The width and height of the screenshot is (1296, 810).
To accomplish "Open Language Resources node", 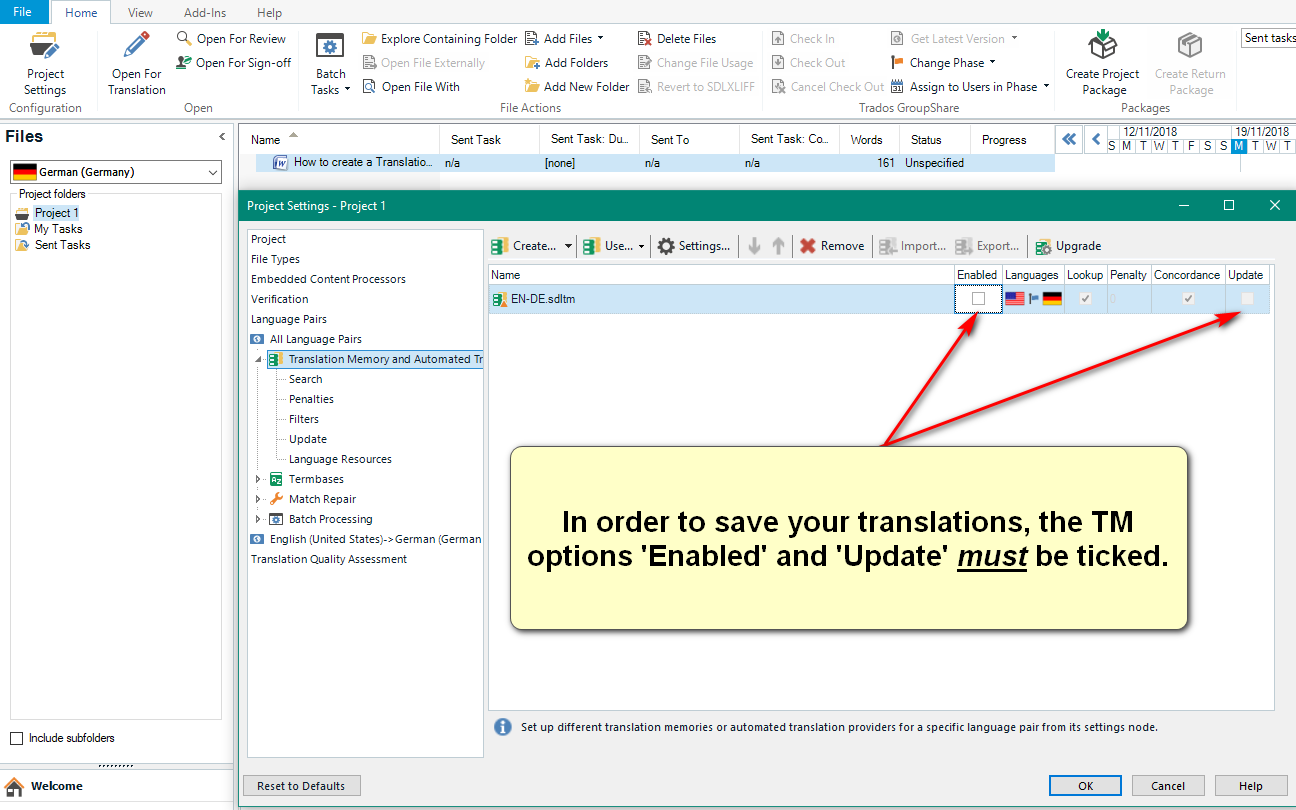I will 340,459.
